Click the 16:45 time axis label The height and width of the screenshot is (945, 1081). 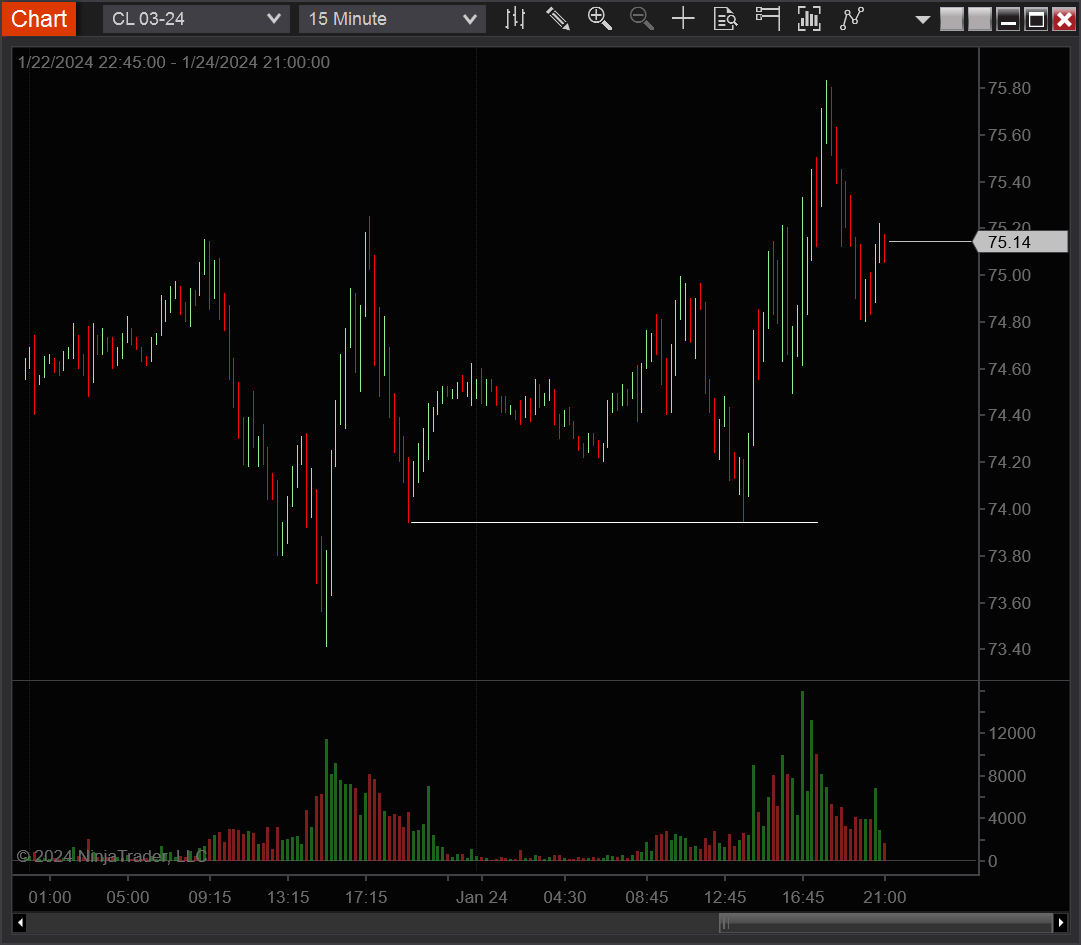pyautogui.click(x=802, y=897)
